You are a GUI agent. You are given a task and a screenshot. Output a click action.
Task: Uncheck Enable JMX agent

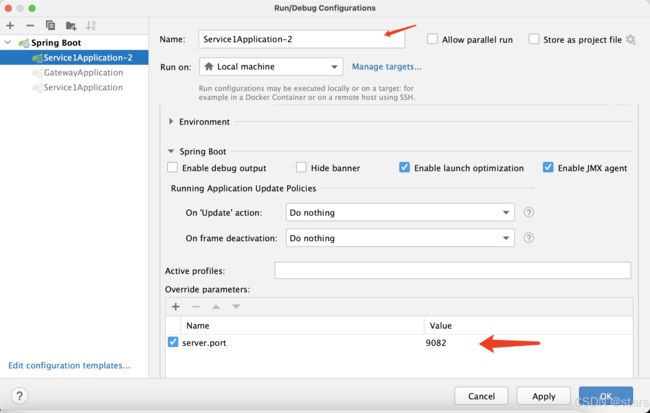point(548,168)
